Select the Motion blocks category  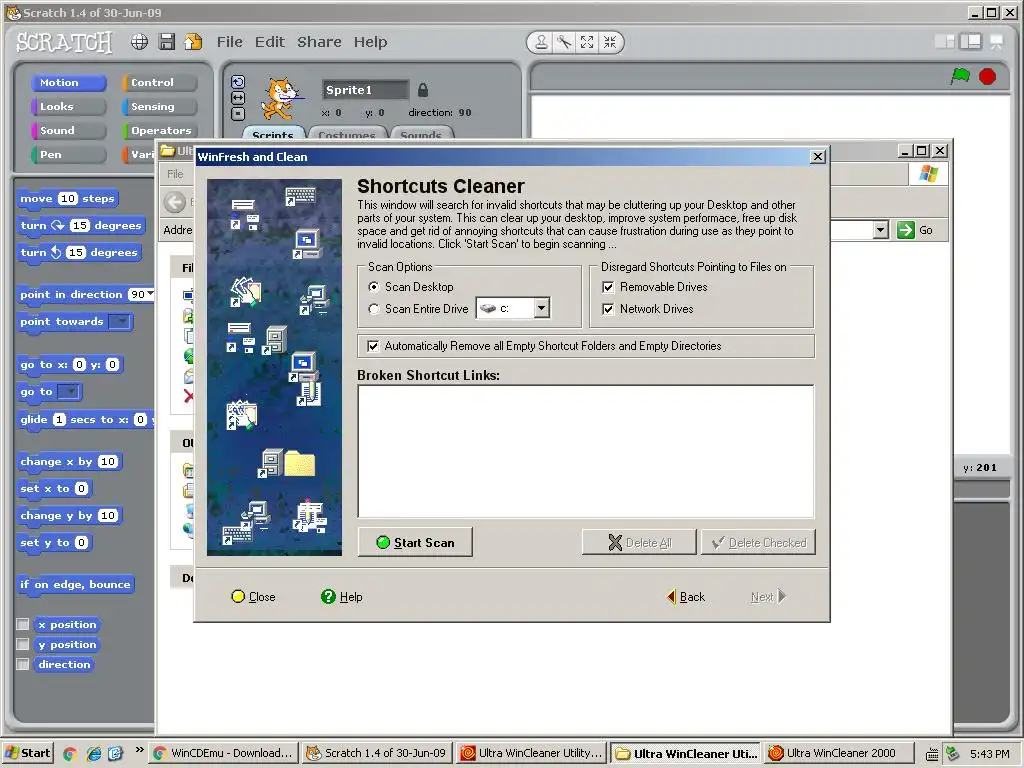68,83
